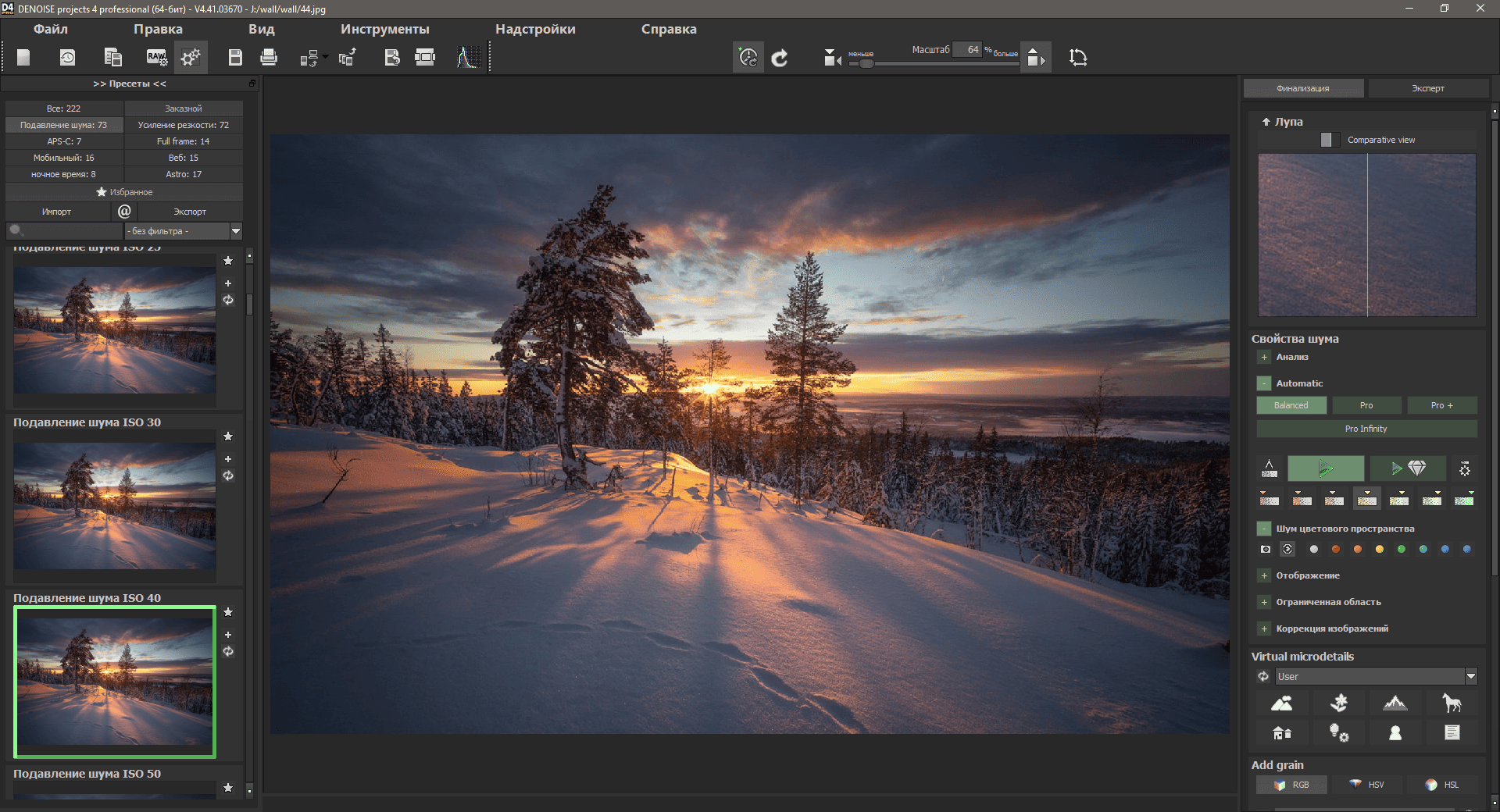The image size is (1500, 812).
Task: Click the Импорт button
Action: click(x=56, y=212)
